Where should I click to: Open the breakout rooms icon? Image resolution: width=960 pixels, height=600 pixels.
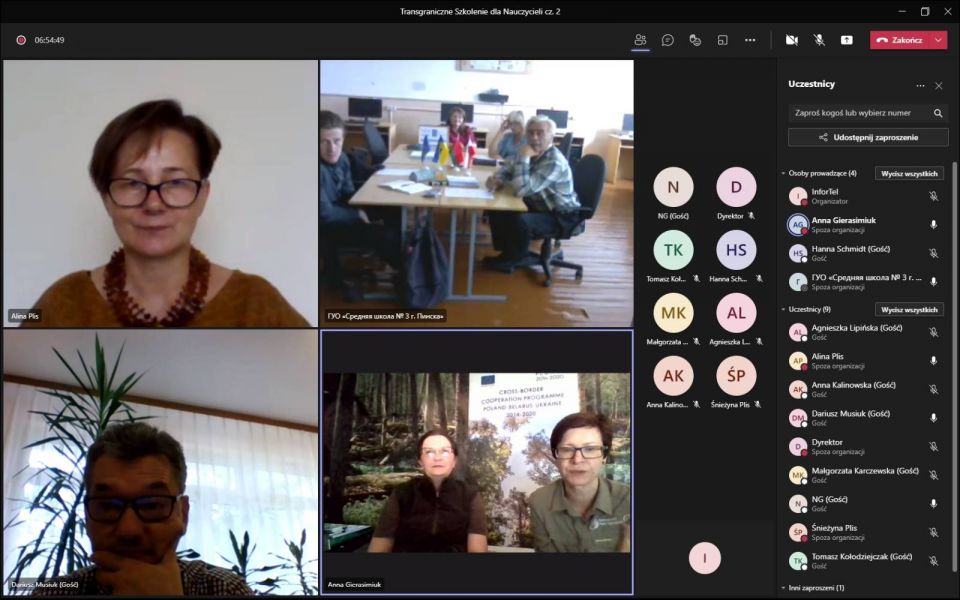(722, 40)
